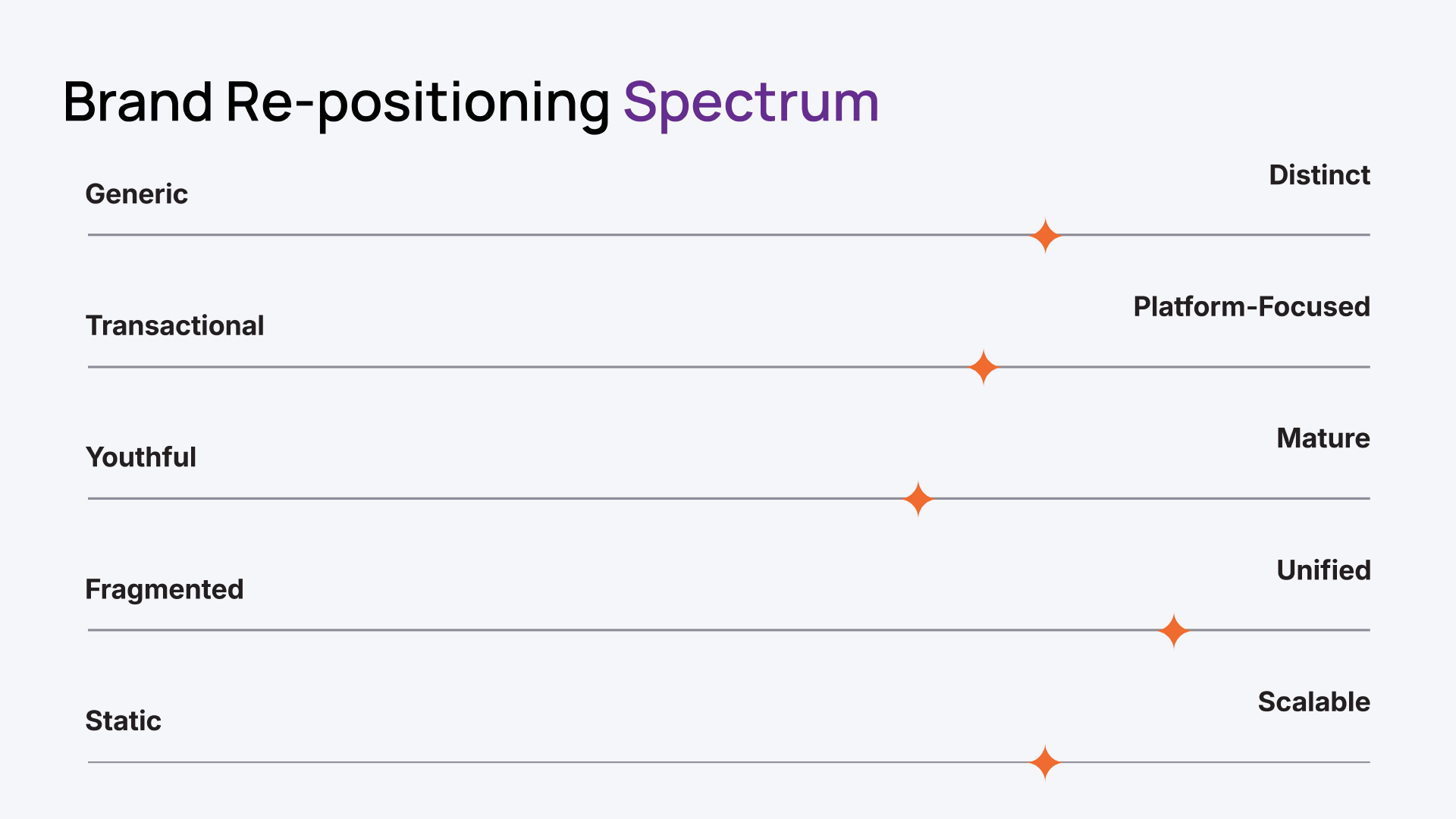Click the slider line directly beneath the Static label
This screenshot has height=819, width=1456.
coord(123,762)
